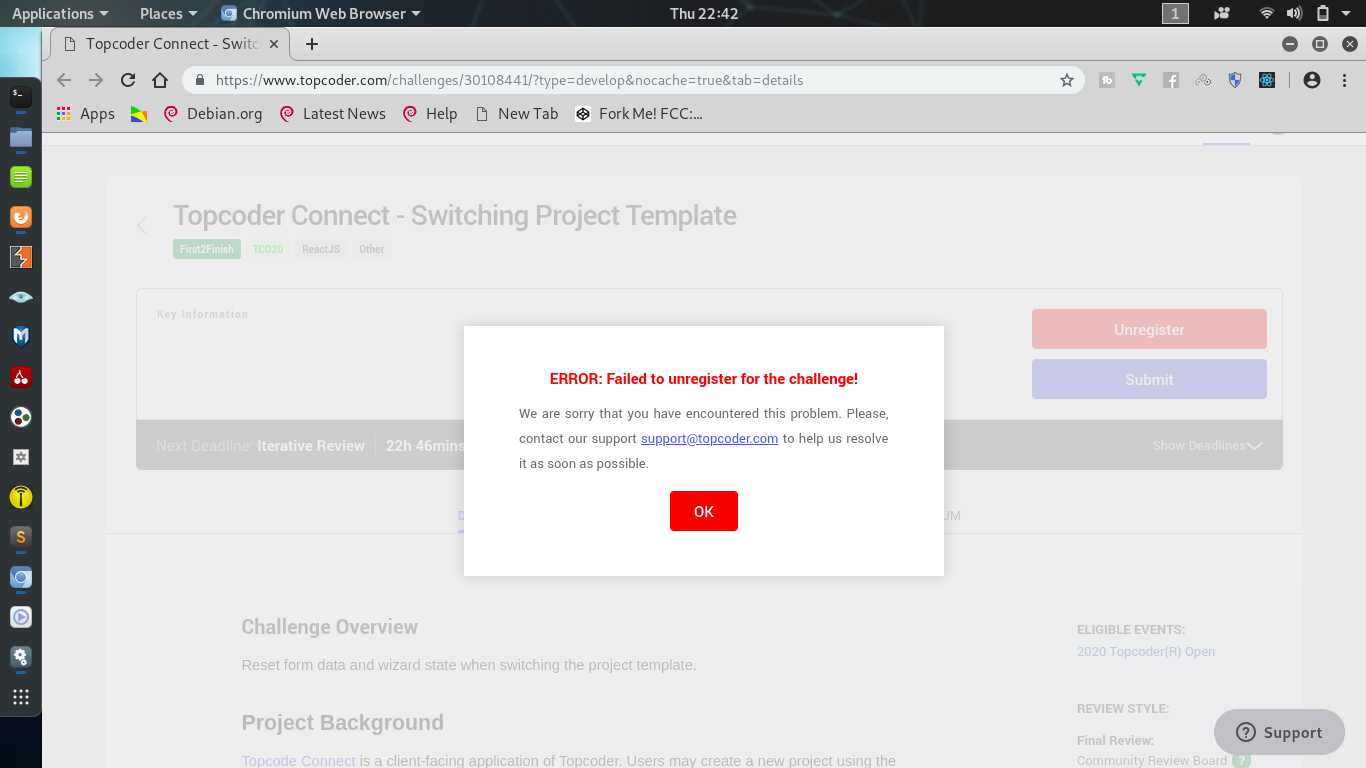1366x768 pixels.
Task: Click the gray gears extension icon
Action: tap(1203, 80)
